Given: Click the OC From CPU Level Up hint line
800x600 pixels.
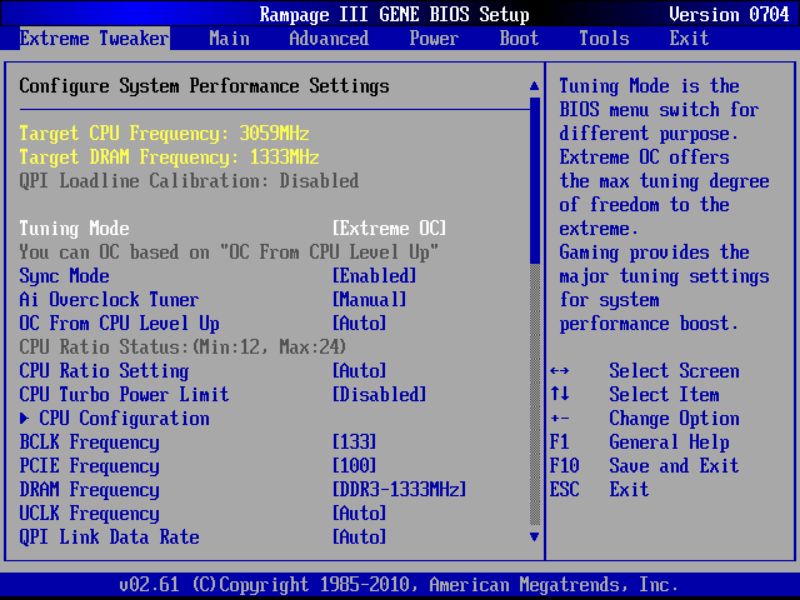Looking at the screenshot, I should tap(229, 252).
